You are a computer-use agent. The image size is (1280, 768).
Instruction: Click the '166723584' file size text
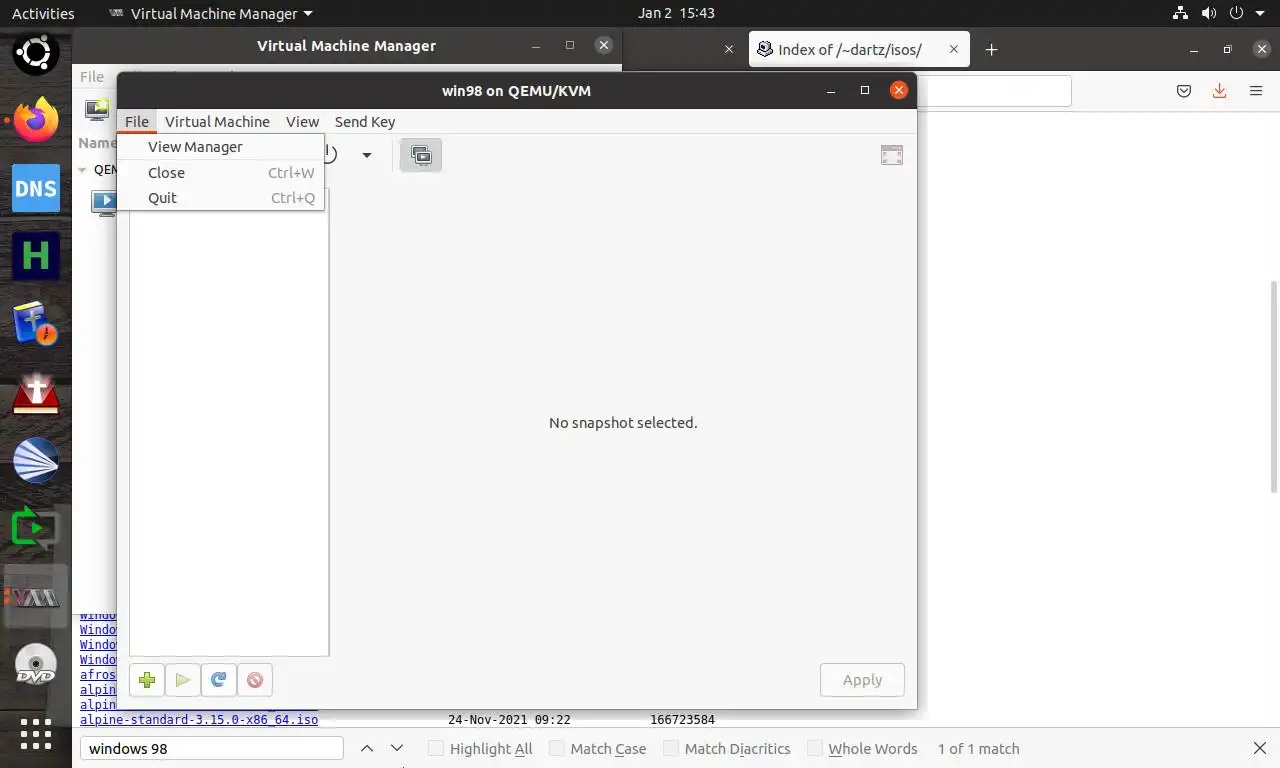(682, 719)
